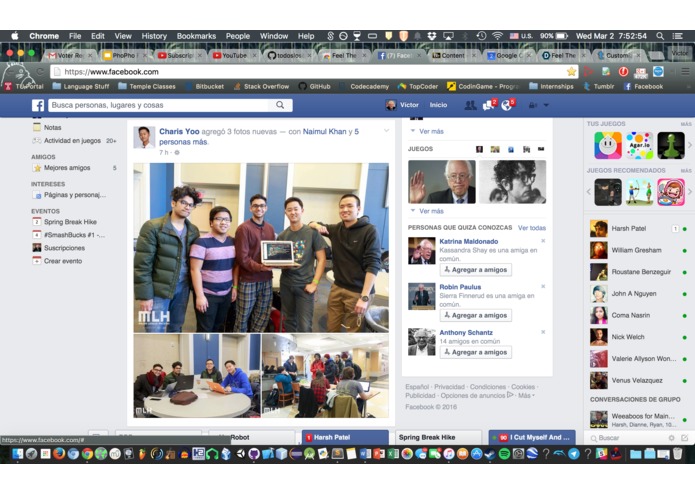695x494 pixels.
Task: Dismiss Robin Paulus suggestion
Action: (543, 287)
